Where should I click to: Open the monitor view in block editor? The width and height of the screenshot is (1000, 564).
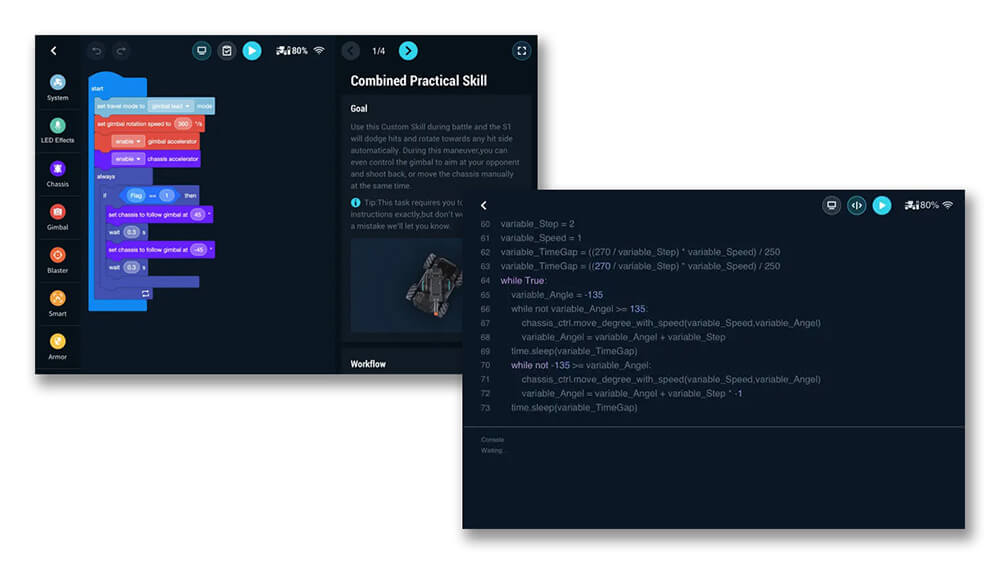pos(202,50)
